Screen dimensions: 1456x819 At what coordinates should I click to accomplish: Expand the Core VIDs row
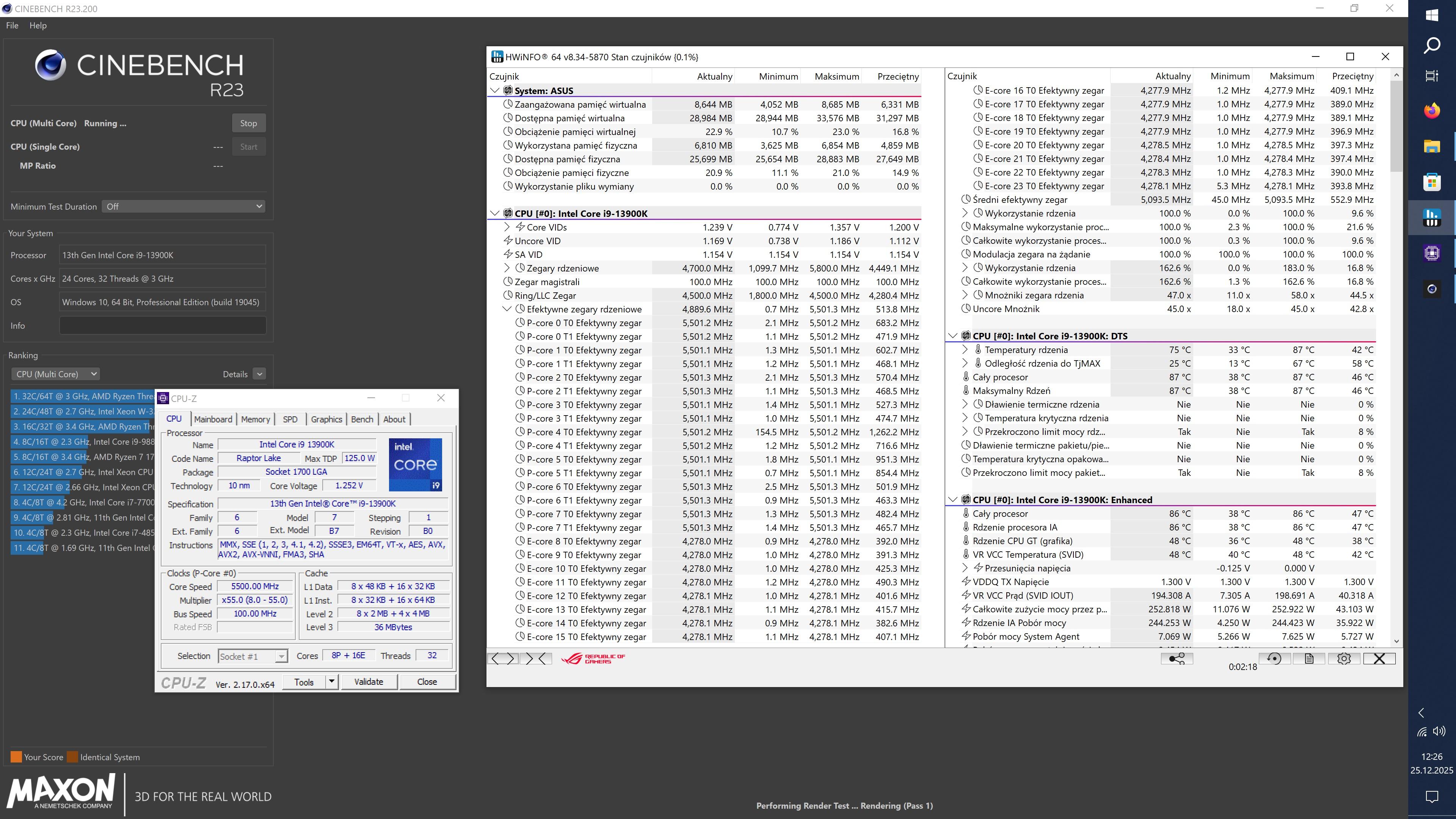[507, 227]
